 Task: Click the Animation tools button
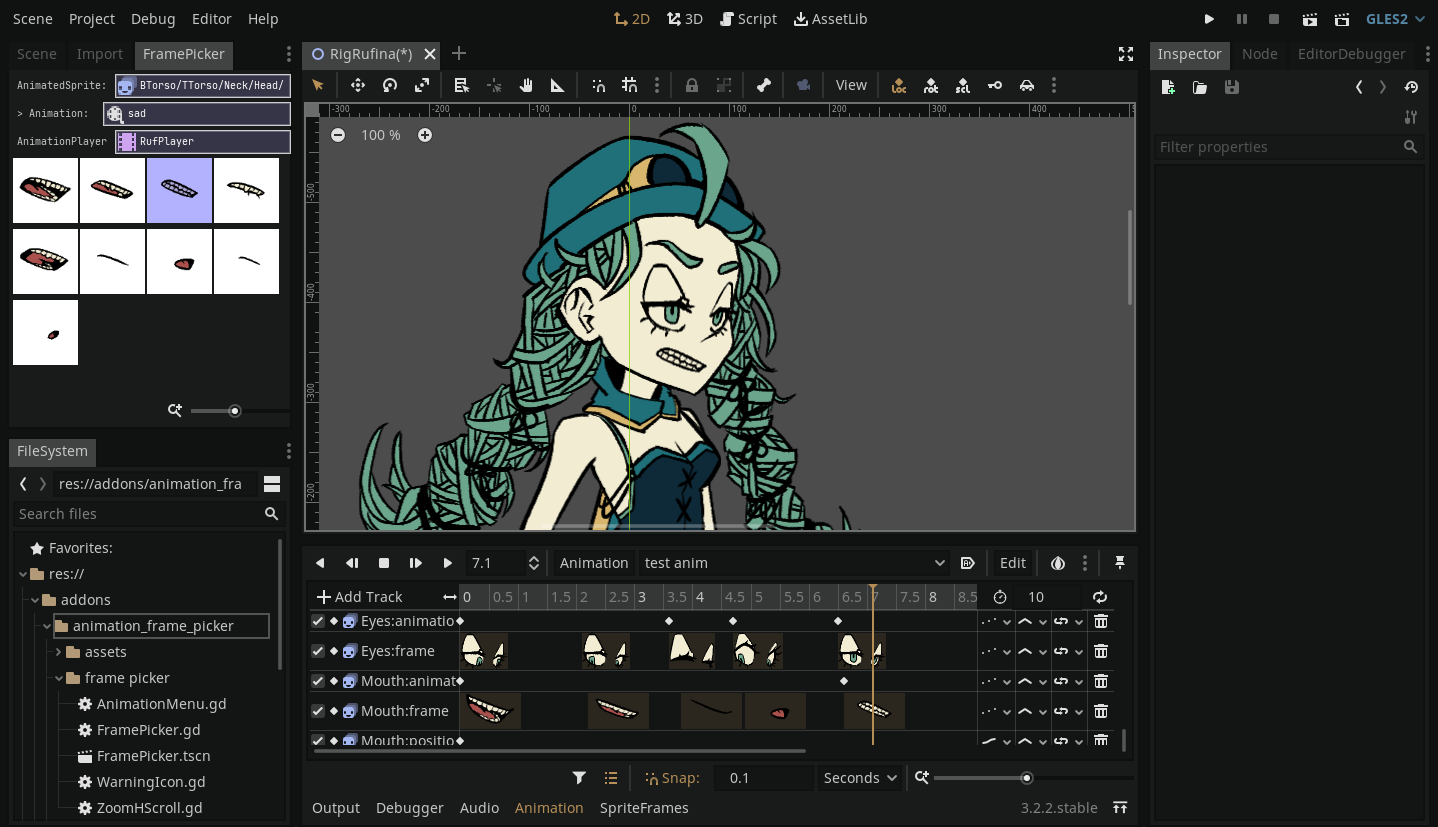coord(594,563)
